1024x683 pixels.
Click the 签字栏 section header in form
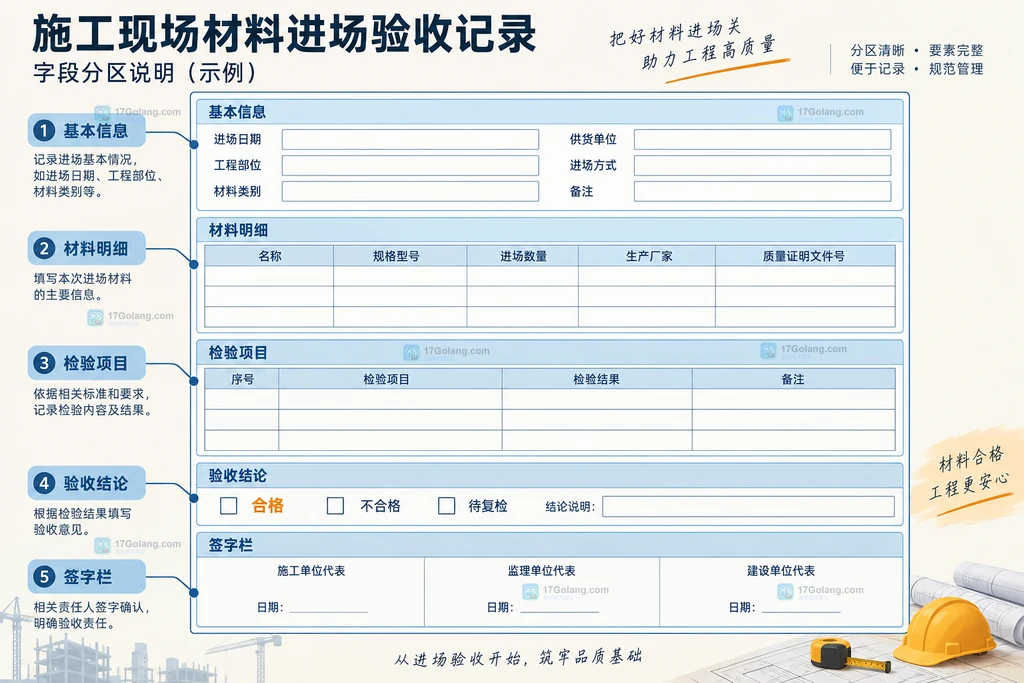pos(550,545)
